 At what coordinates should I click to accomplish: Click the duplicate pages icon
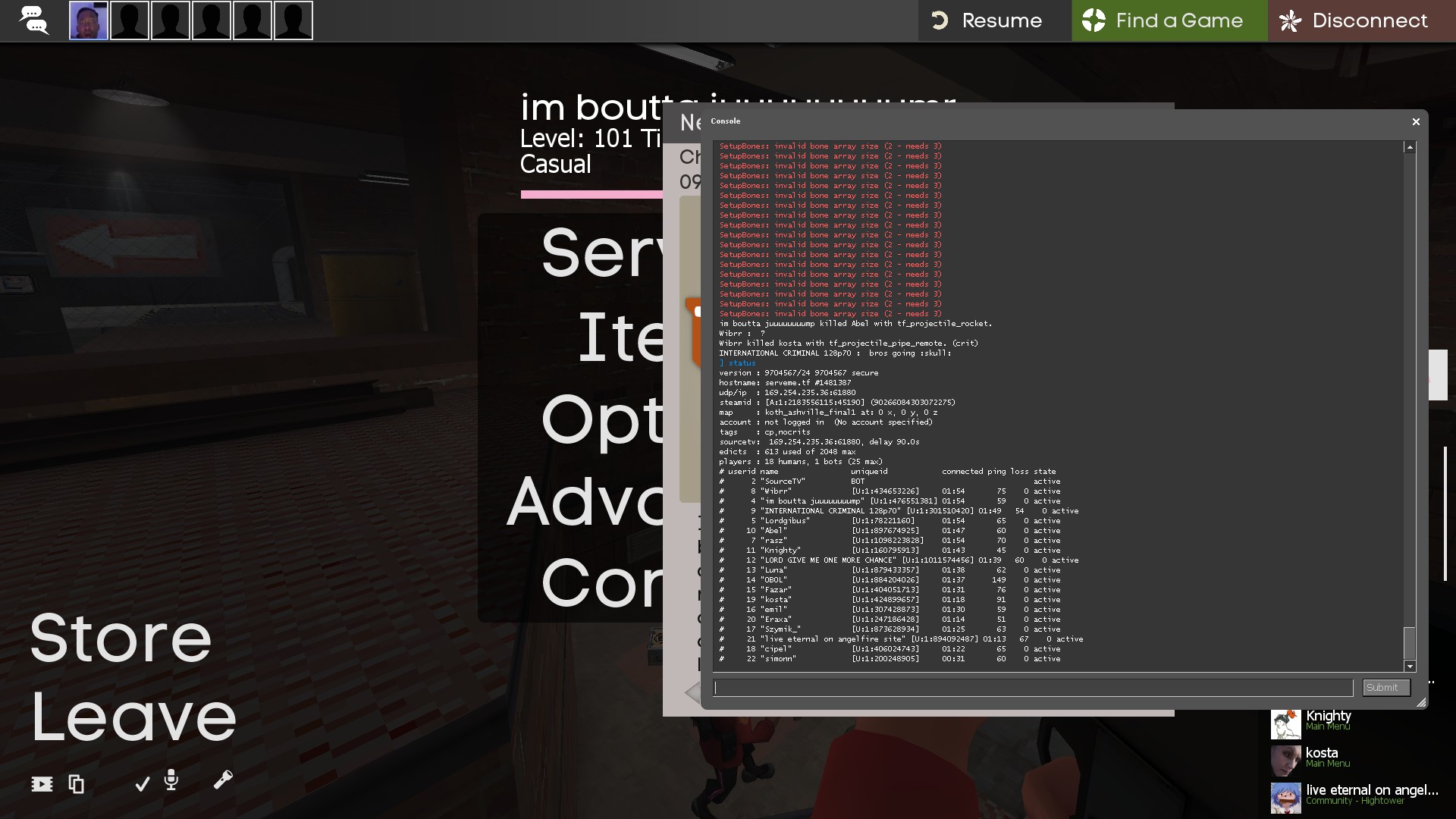click(77, 784)
